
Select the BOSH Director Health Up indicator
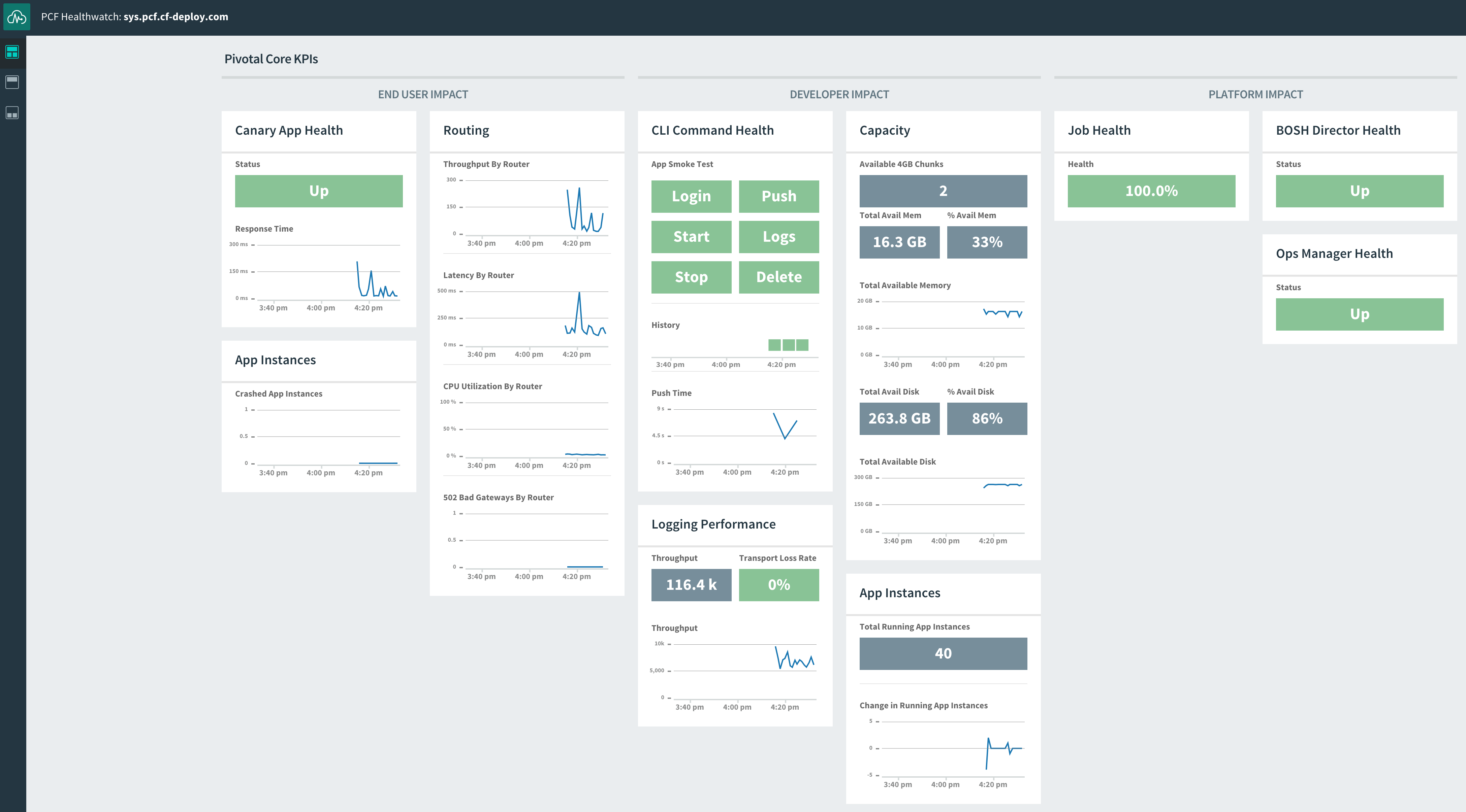(x=1359, y=191)
